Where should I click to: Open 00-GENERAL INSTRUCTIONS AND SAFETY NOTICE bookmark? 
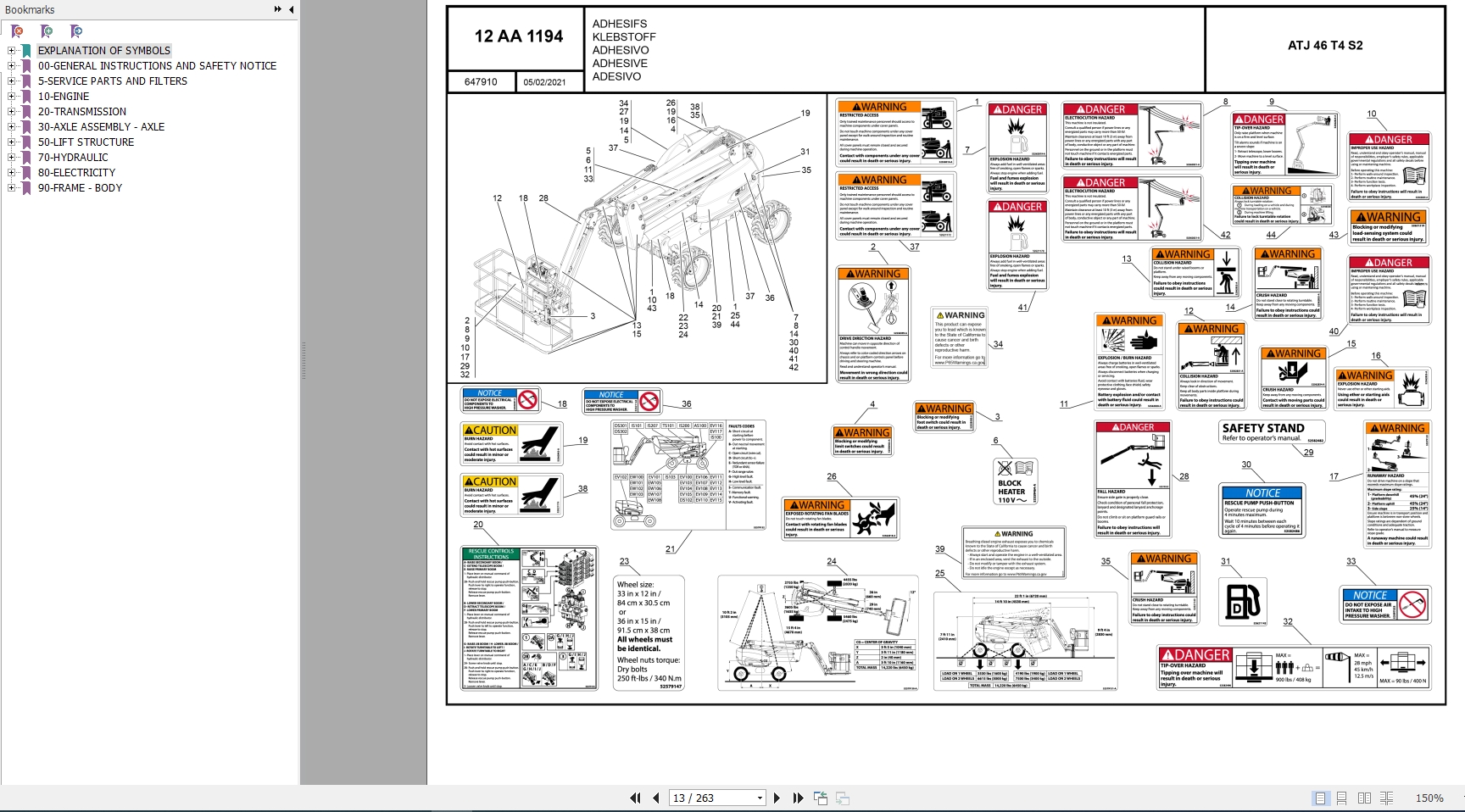tap(157, 66)
